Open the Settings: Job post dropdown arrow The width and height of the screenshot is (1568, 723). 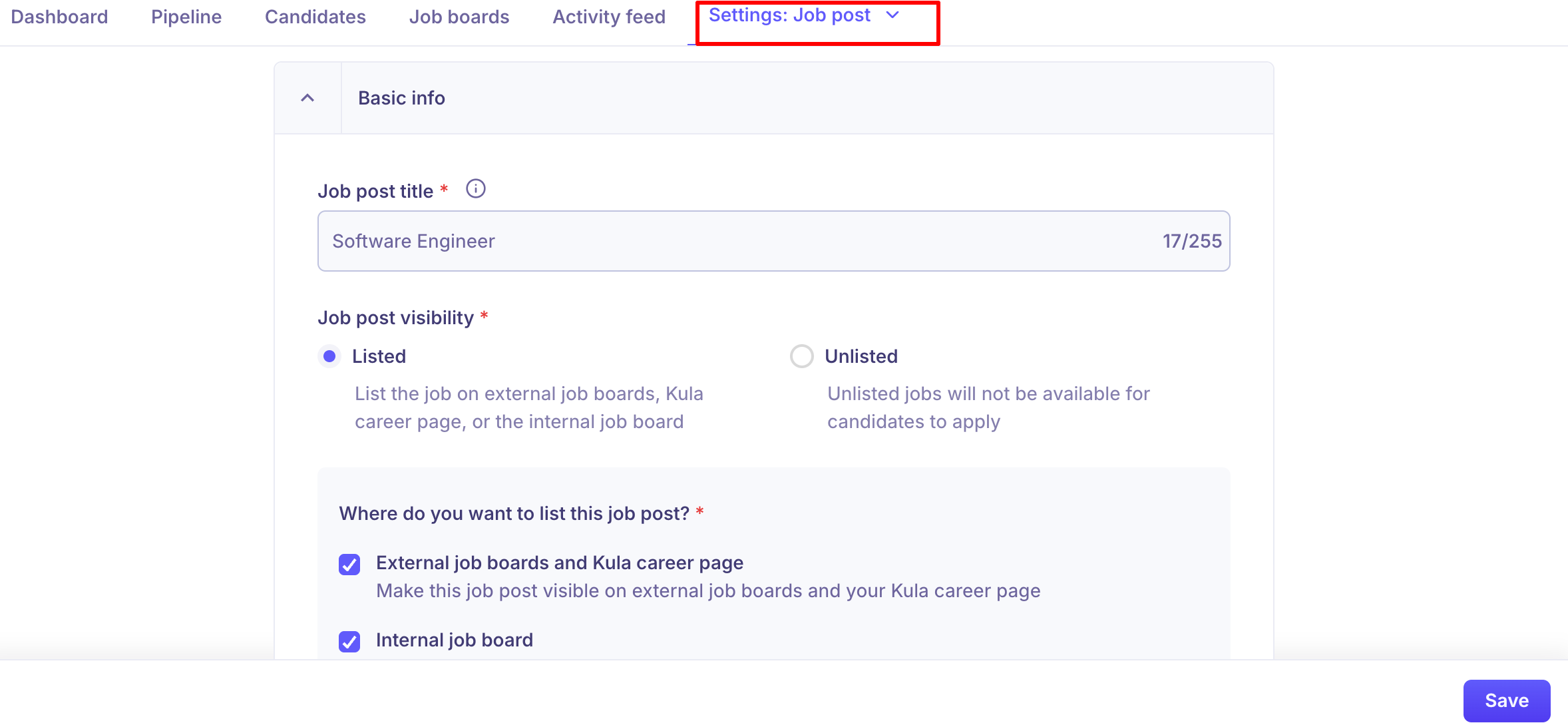[x=892, y=15]
